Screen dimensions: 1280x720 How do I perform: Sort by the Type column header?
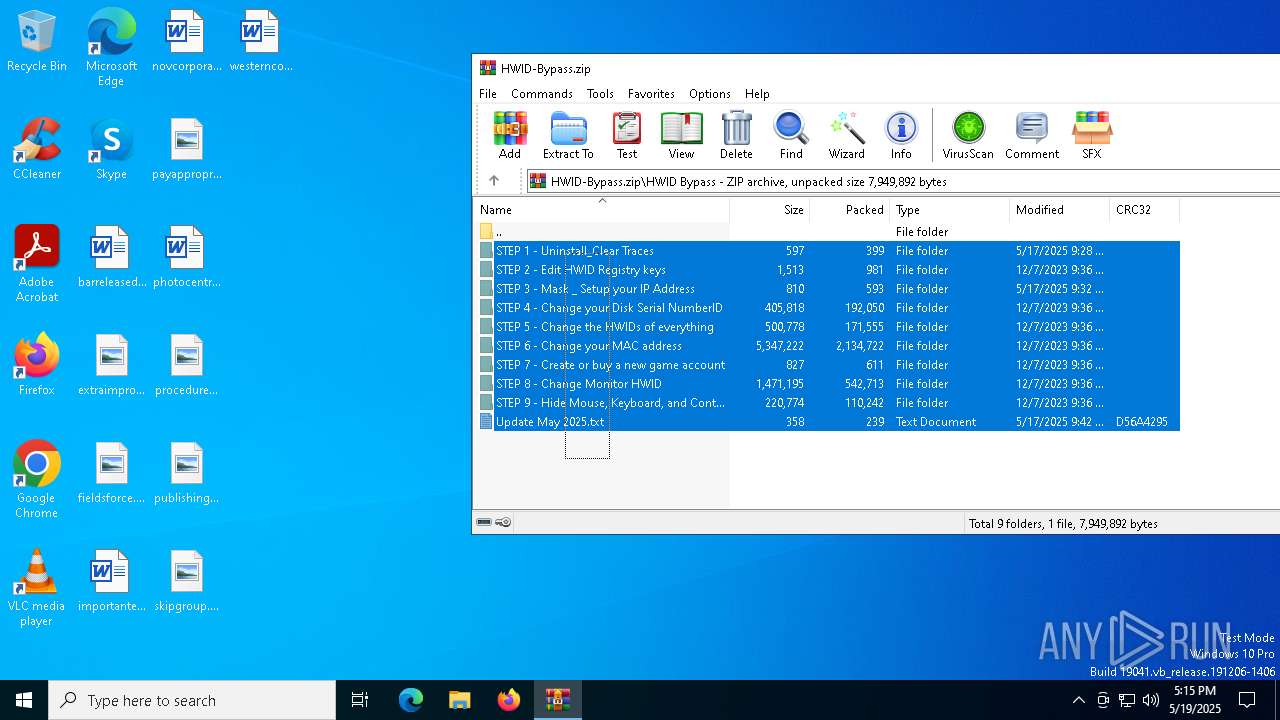pyautogui.click(x=949, y=210)
